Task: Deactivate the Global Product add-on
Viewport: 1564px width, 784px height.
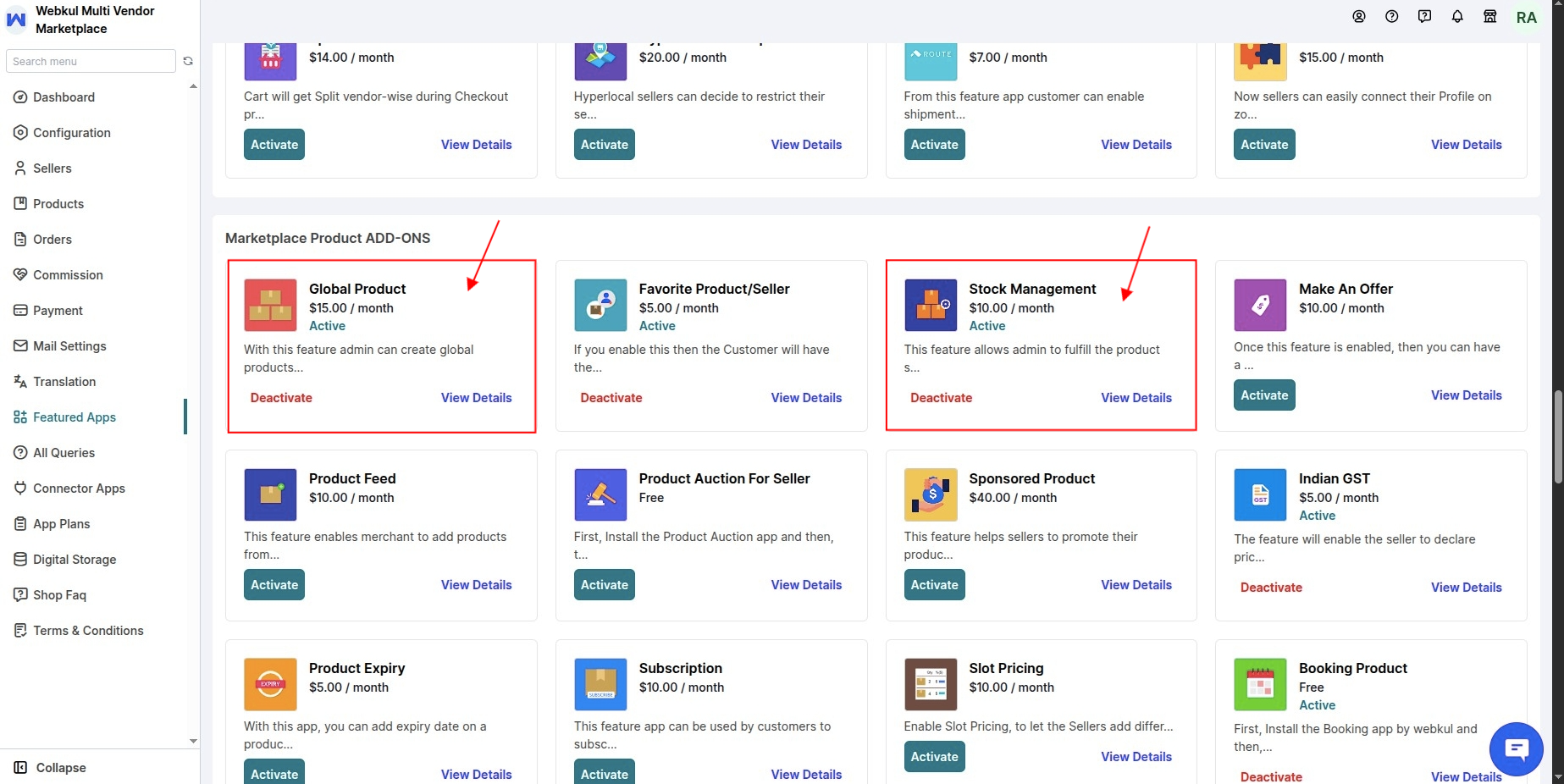Action: (x=281, y=398)
